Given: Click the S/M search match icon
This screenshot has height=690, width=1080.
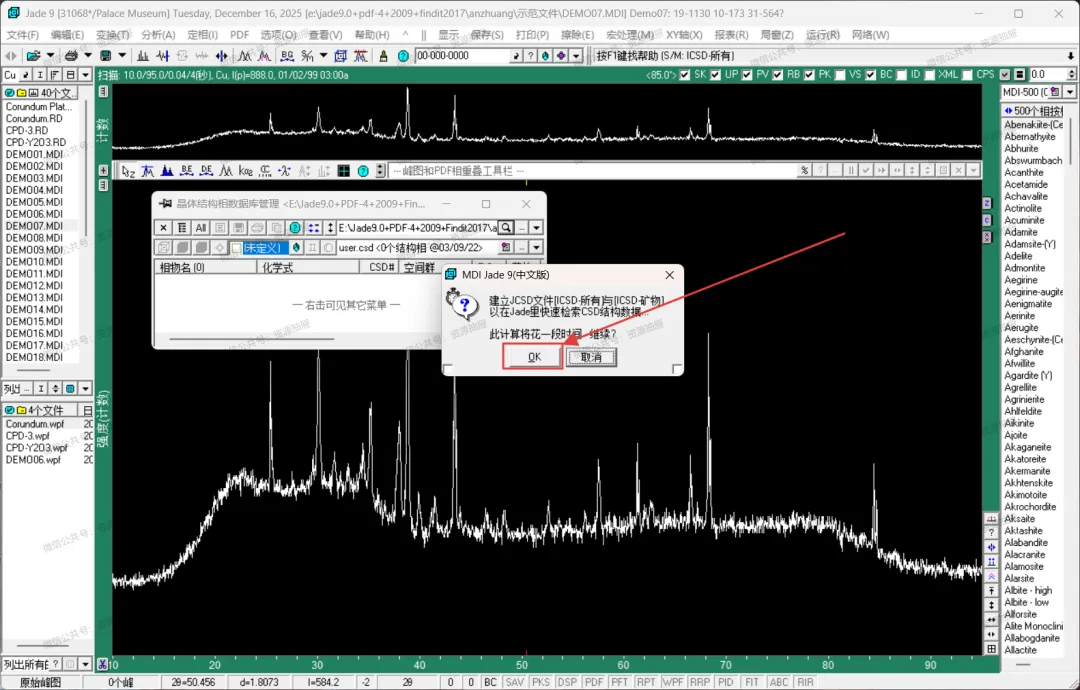Looking at the screenshot, I should [x=307, y=56].
